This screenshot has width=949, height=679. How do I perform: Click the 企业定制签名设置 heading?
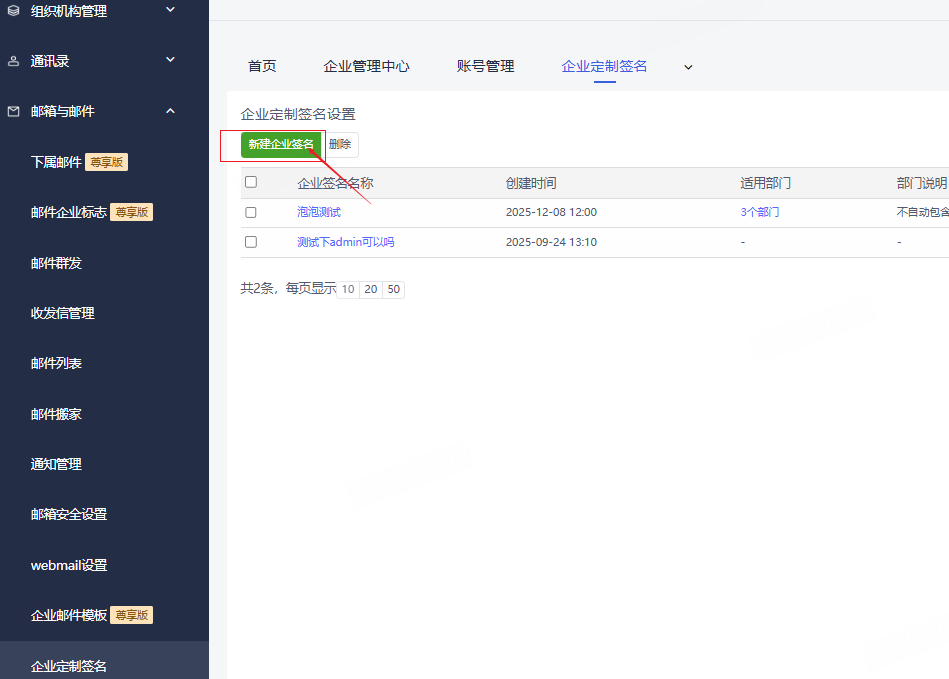pyautogui.click(x=298, y=114)
